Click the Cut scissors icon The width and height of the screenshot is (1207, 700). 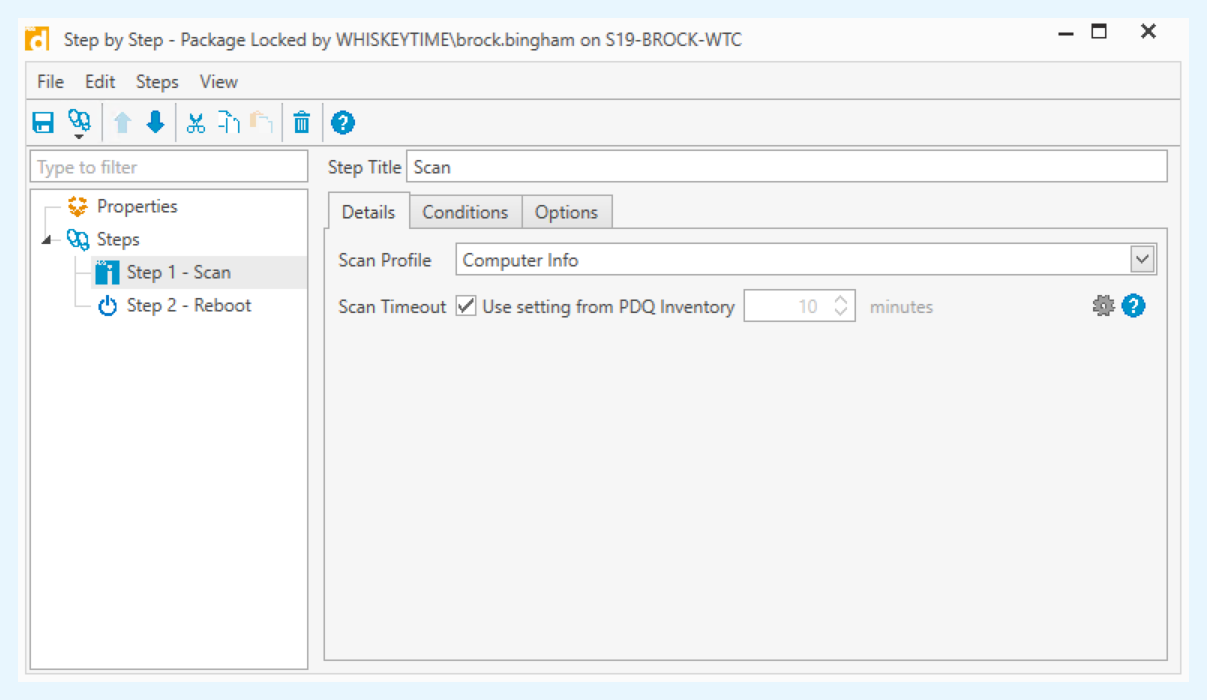(196, 123)
